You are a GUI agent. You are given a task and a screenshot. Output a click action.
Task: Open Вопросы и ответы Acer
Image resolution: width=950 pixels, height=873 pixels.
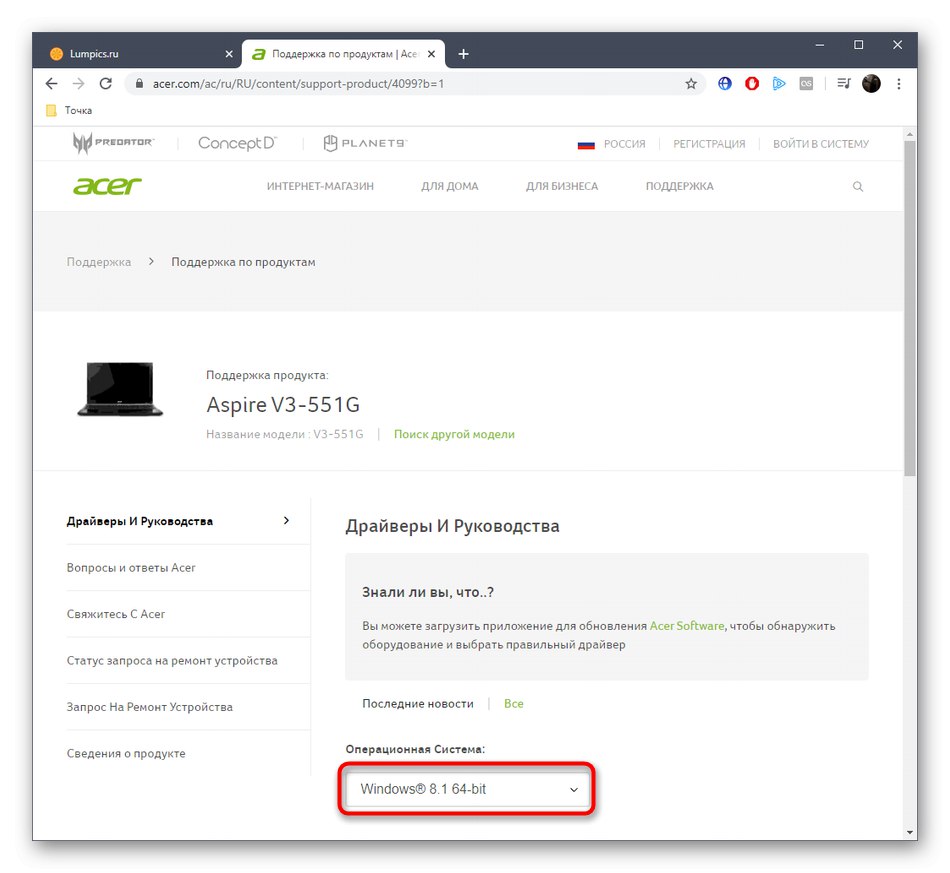pos(131,568)
